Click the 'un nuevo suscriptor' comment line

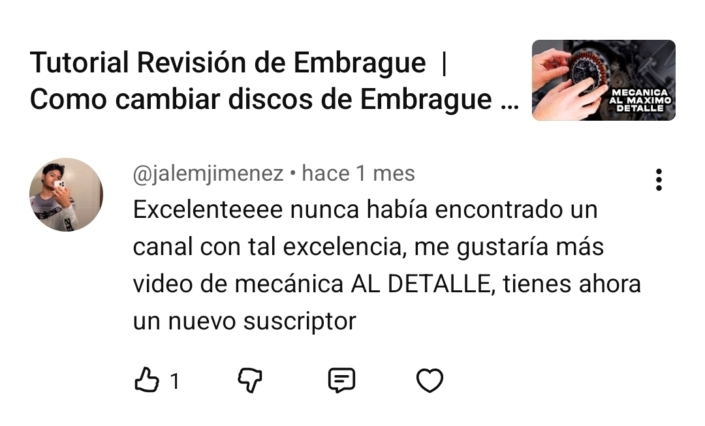(245, 321)
